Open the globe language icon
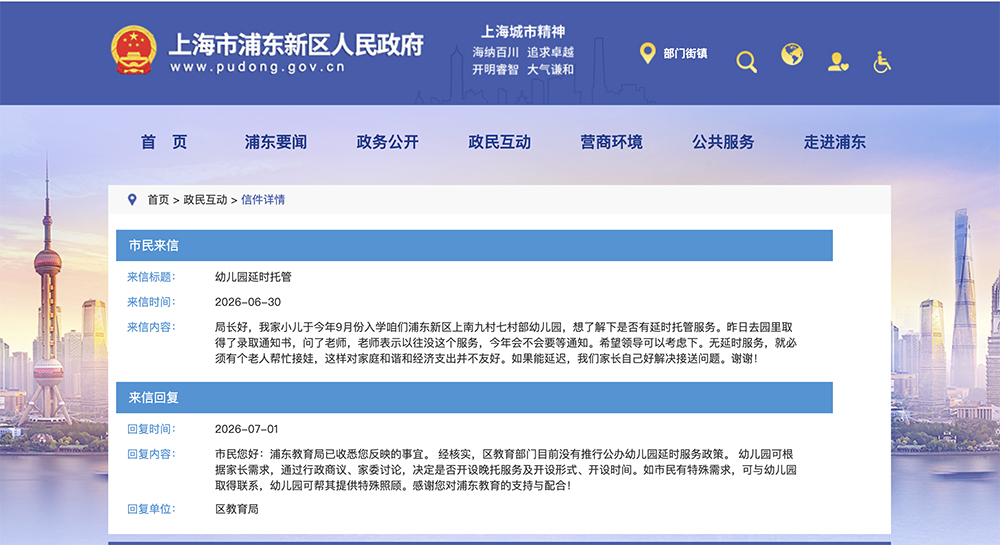The width and height of the screenshot is (1000, 545). point(792,55)
